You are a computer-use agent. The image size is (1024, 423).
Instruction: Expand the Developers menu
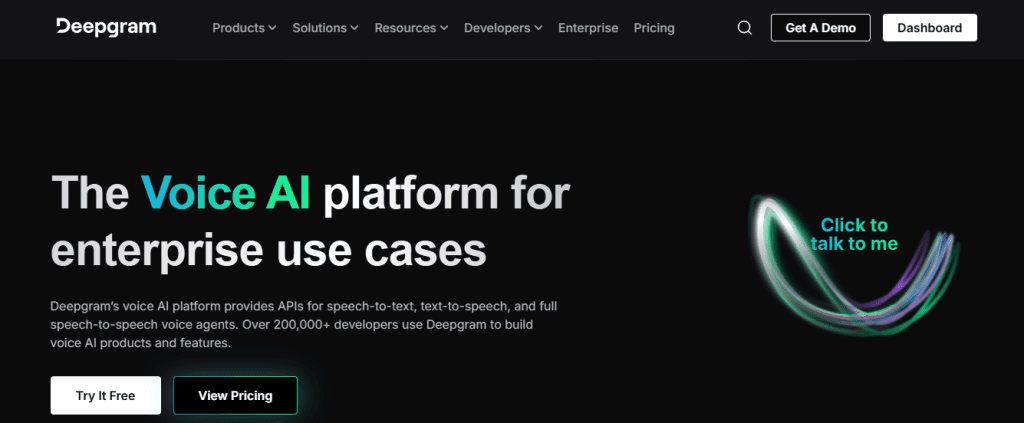(503, 28)
